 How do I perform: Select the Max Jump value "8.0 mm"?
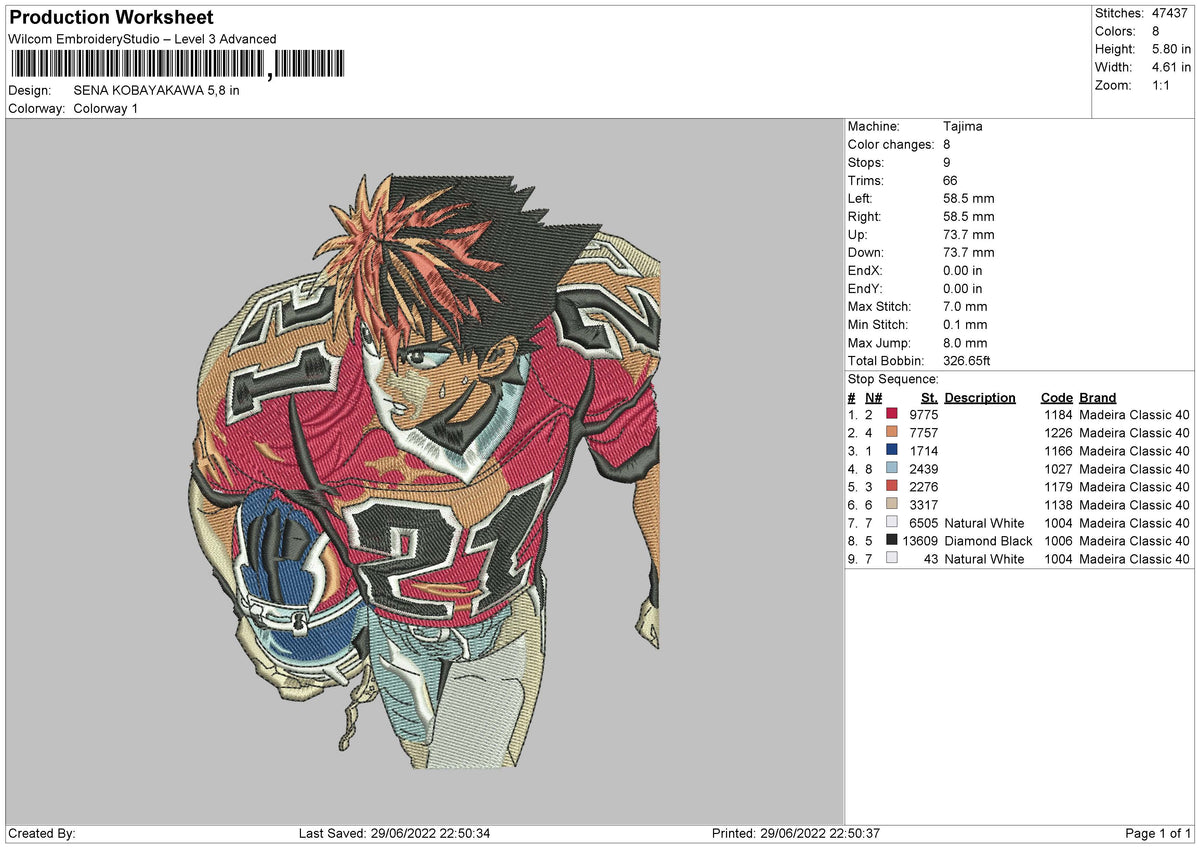(x=965, y=343)
